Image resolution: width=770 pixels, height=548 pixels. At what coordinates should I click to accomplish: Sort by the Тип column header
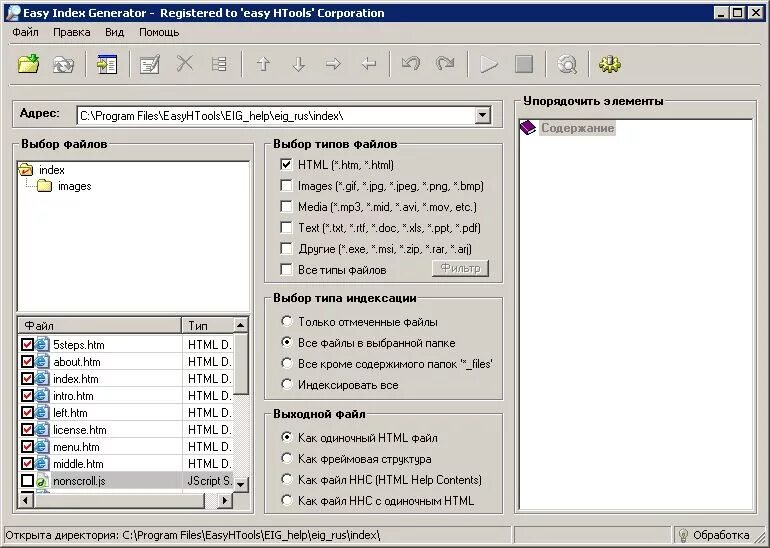click(207, 326)
